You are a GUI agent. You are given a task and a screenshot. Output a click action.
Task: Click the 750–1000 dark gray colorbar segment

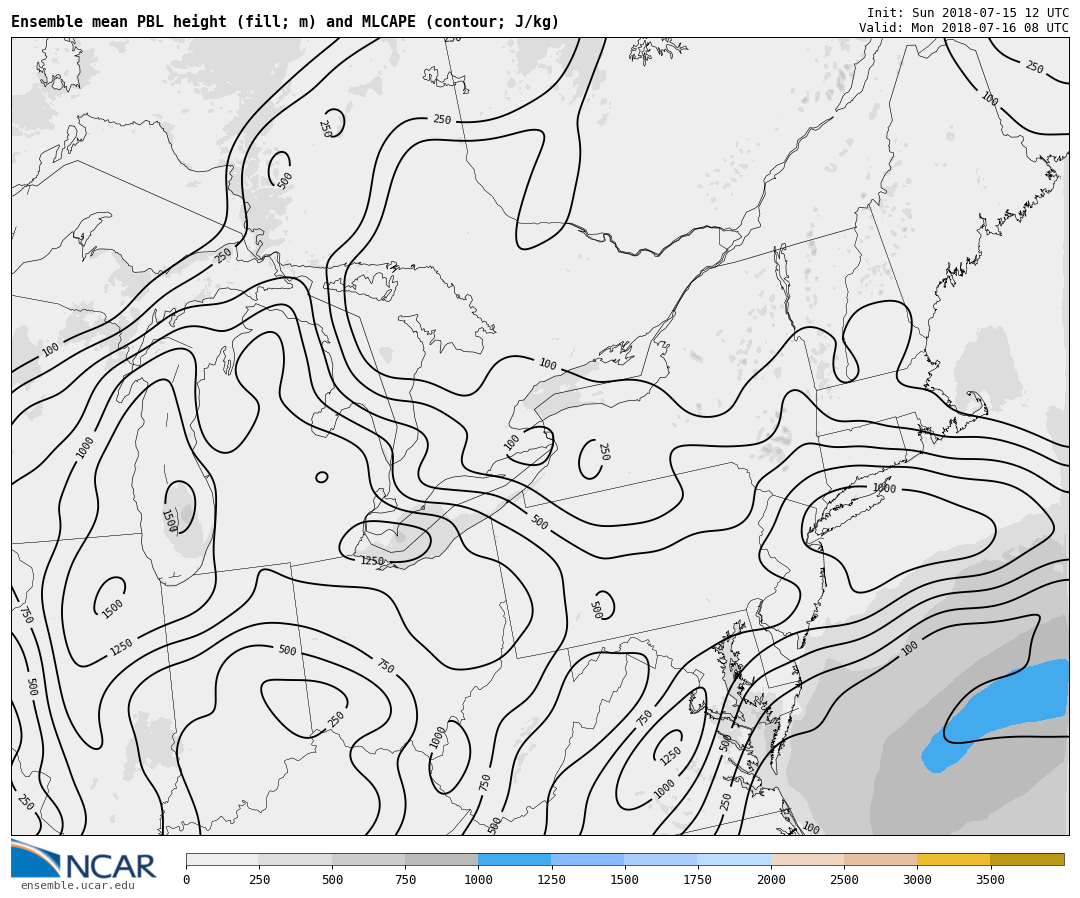[442, 859]
